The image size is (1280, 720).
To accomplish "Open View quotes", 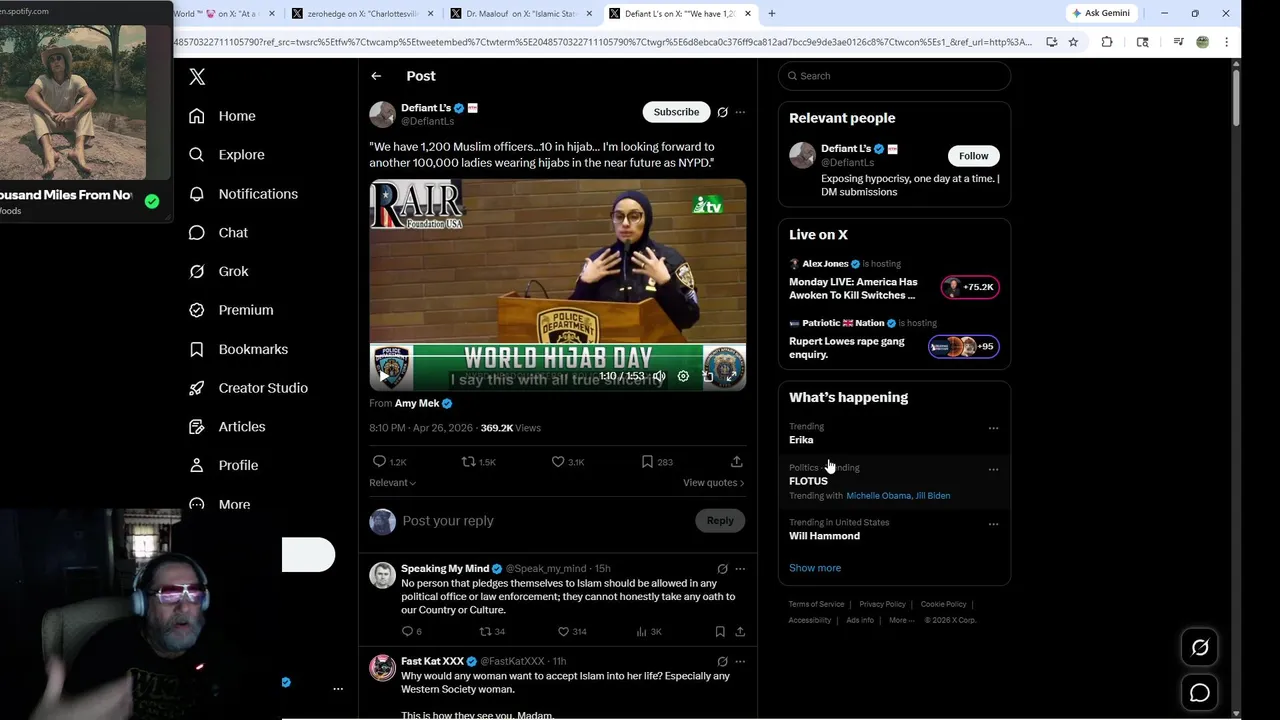I will coord(713,483).
